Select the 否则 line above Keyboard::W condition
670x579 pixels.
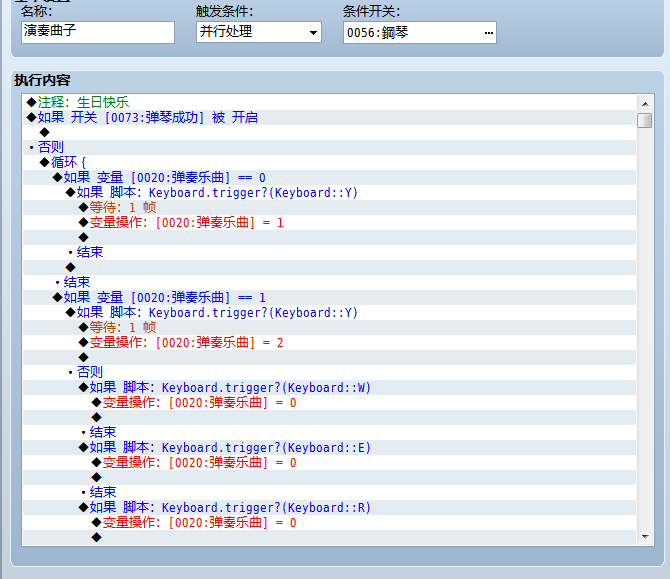[x=329, y=372]
